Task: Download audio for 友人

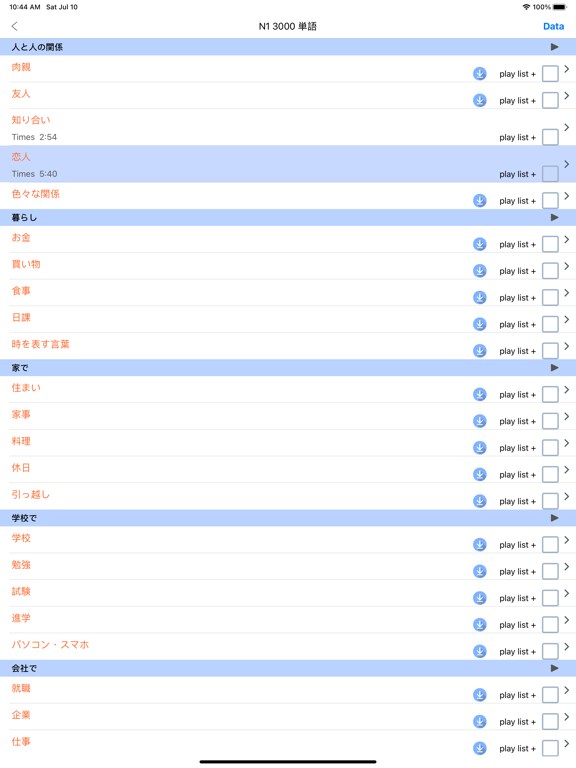Action: pyautogui.click(x=480, y=100)
